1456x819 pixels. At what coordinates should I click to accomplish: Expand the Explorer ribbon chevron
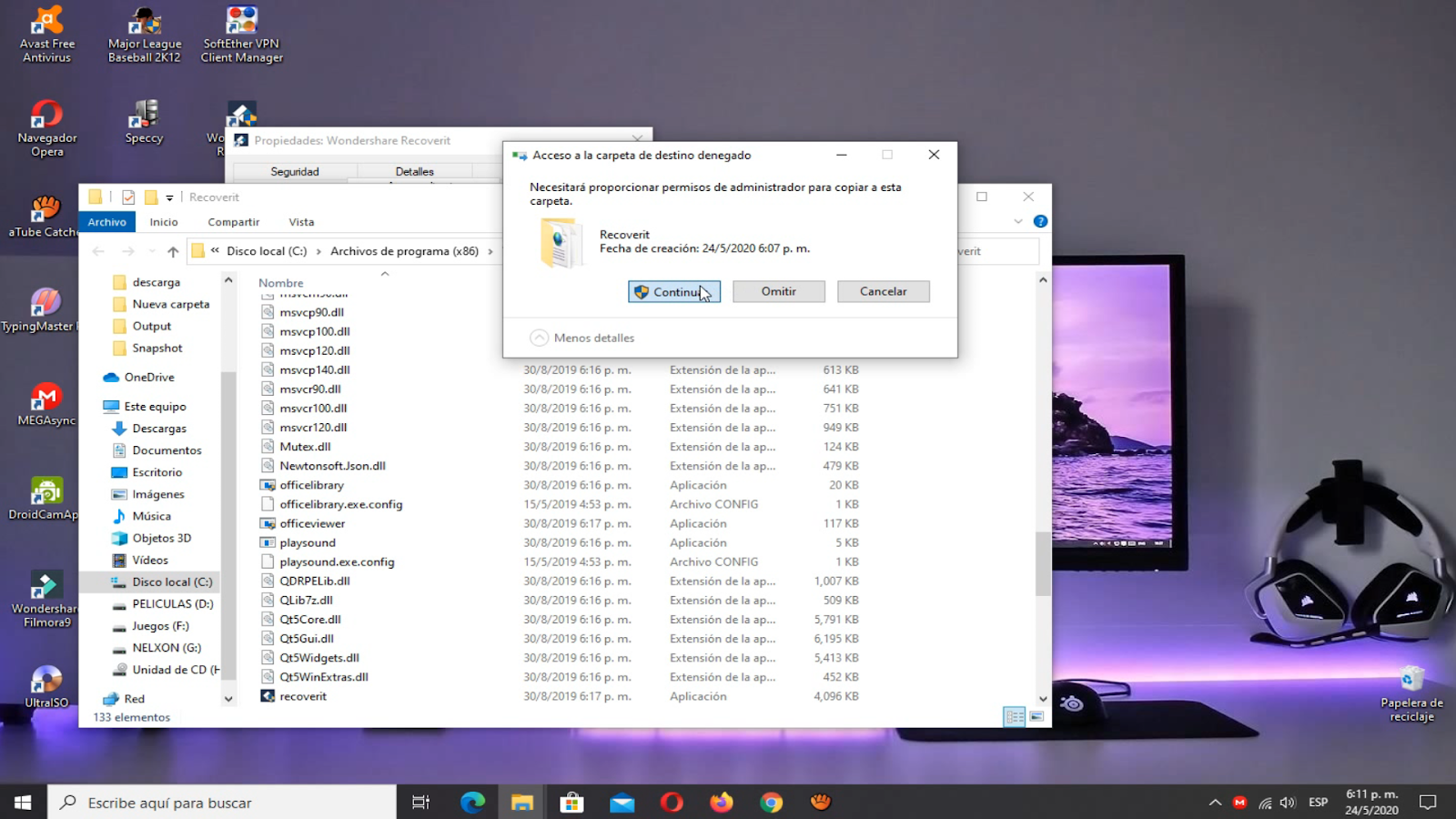point(1018,221)
